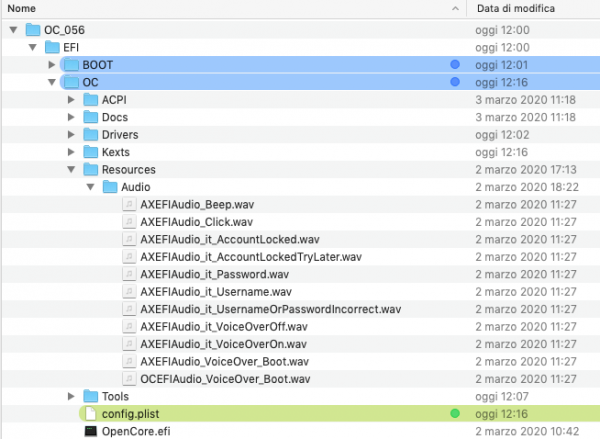Click the OpenCore.efi executable icon
Screen dimensions: 600x439
pos(89,431)
